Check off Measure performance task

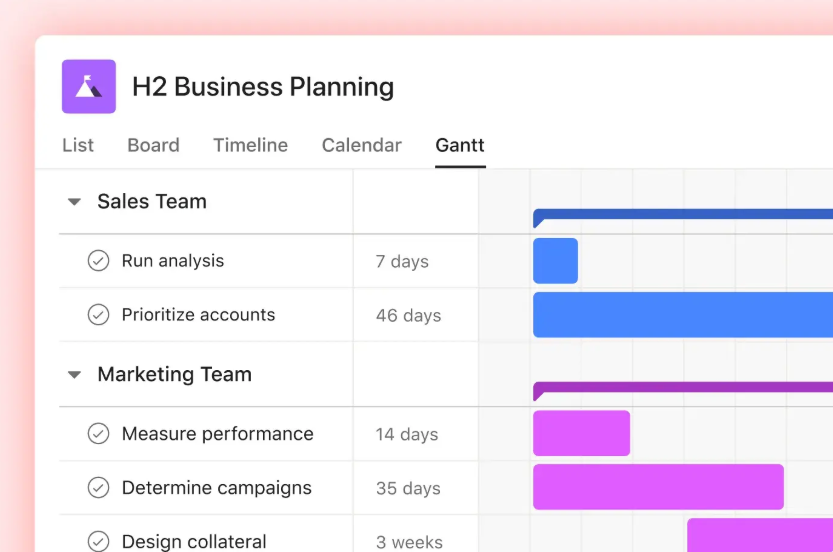[x=98, y=434]
